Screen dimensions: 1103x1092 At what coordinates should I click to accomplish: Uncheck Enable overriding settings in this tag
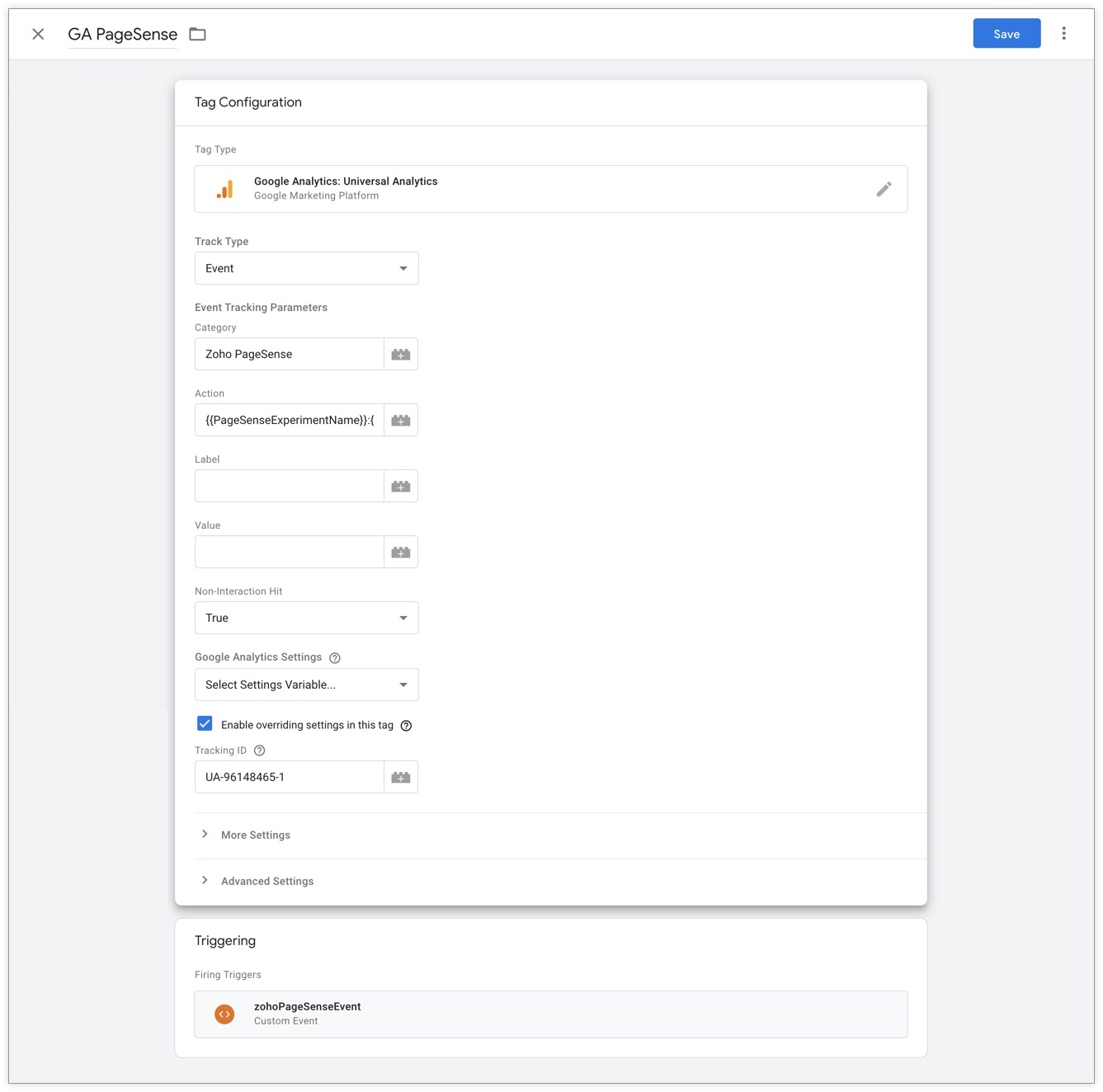coord(205,724)
